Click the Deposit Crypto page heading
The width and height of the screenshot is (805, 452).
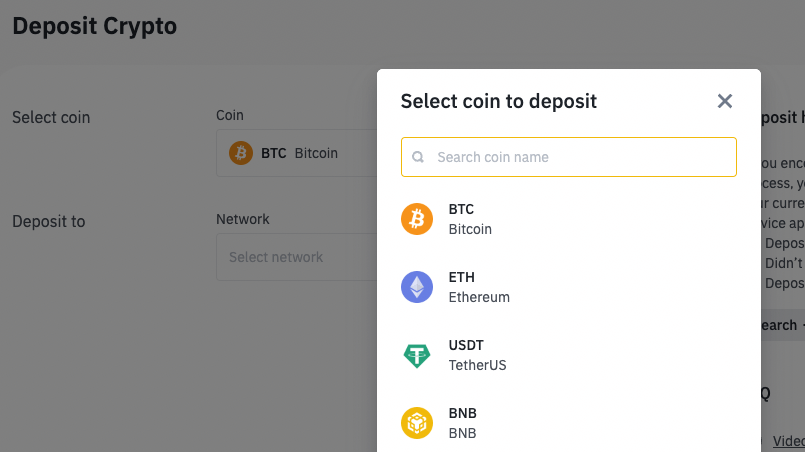[94, 26]
